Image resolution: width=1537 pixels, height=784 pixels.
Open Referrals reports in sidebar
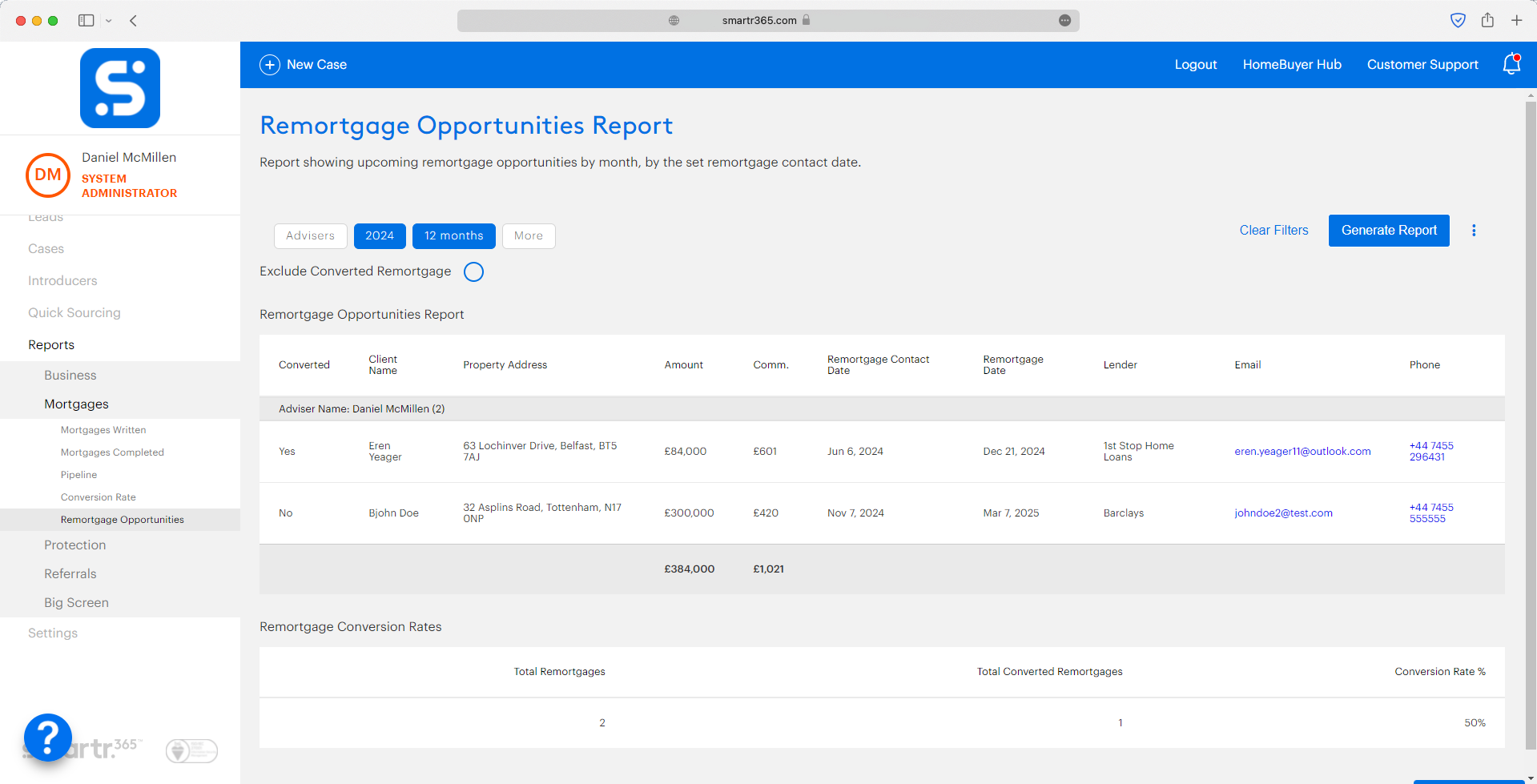[70, 574]
